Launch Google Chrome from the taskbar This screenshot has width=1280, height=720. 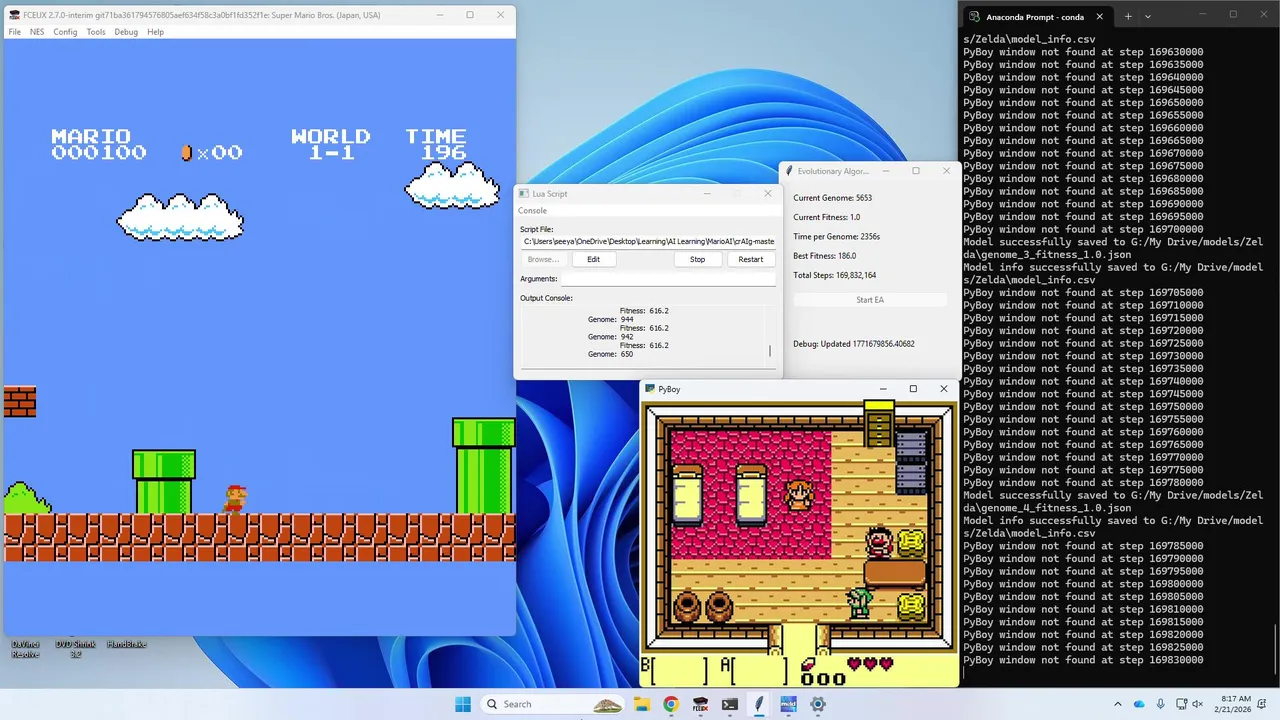(x=671, y=704)
